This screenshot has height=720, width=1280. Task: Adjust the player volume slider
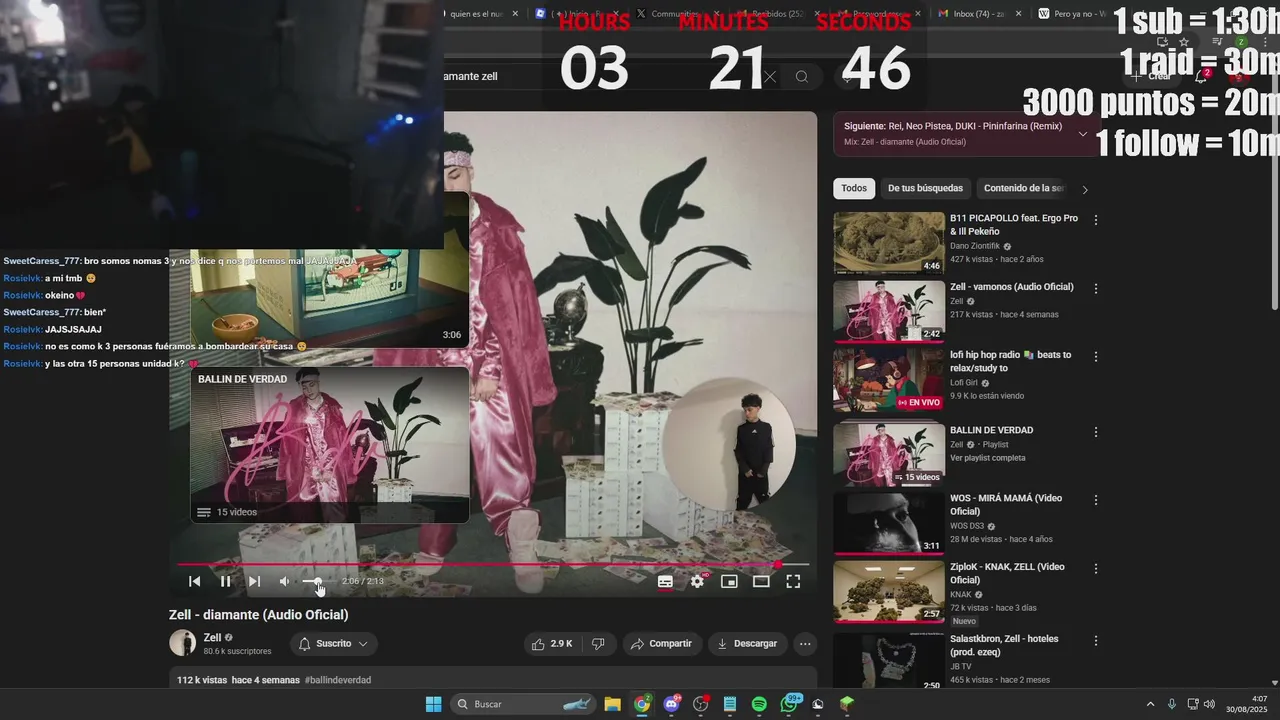click(316, 581)
